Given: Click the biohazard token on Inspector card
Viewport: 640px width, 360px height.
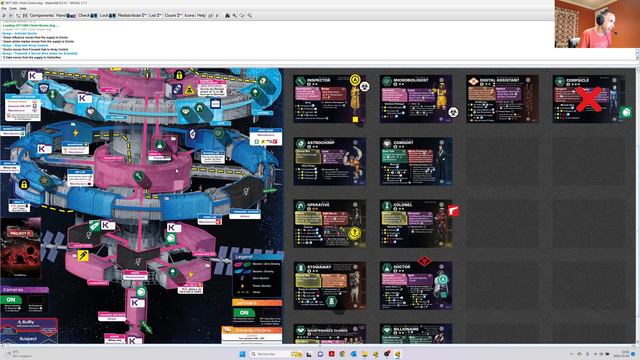Looking at the screenshot, I should pyautogui.click(x=364, y=87).
